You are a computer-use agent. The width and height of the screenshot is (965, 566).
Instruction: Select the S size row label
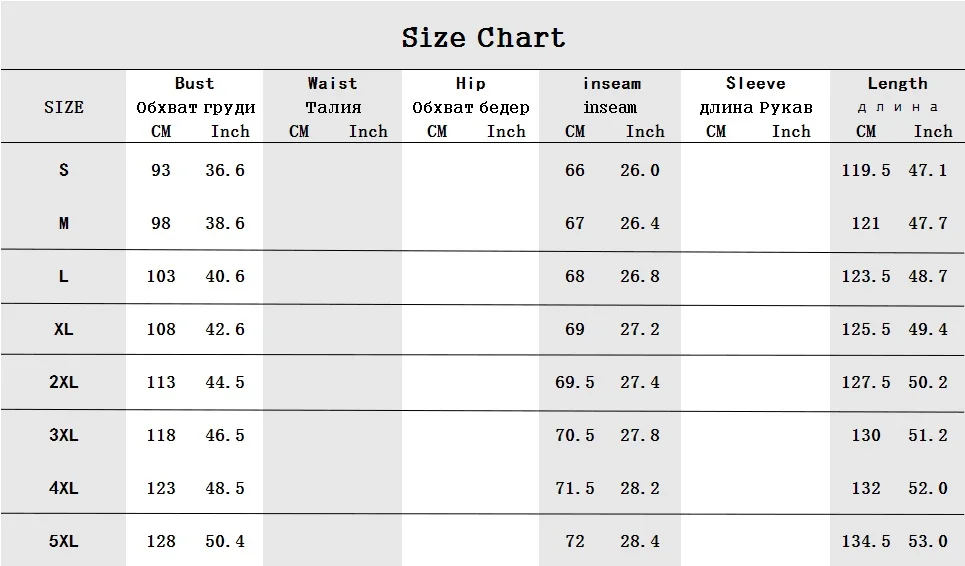click(x=63, y=170)
